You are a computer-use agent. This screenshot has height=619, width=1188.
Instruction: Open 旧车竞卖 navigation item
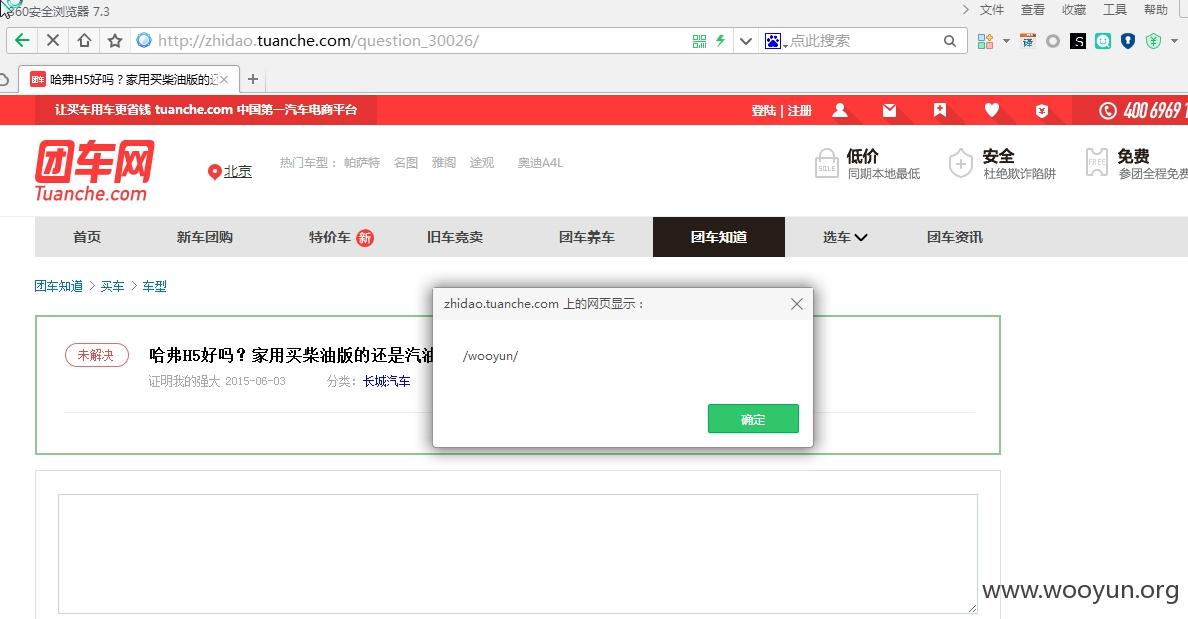point(455,237)
